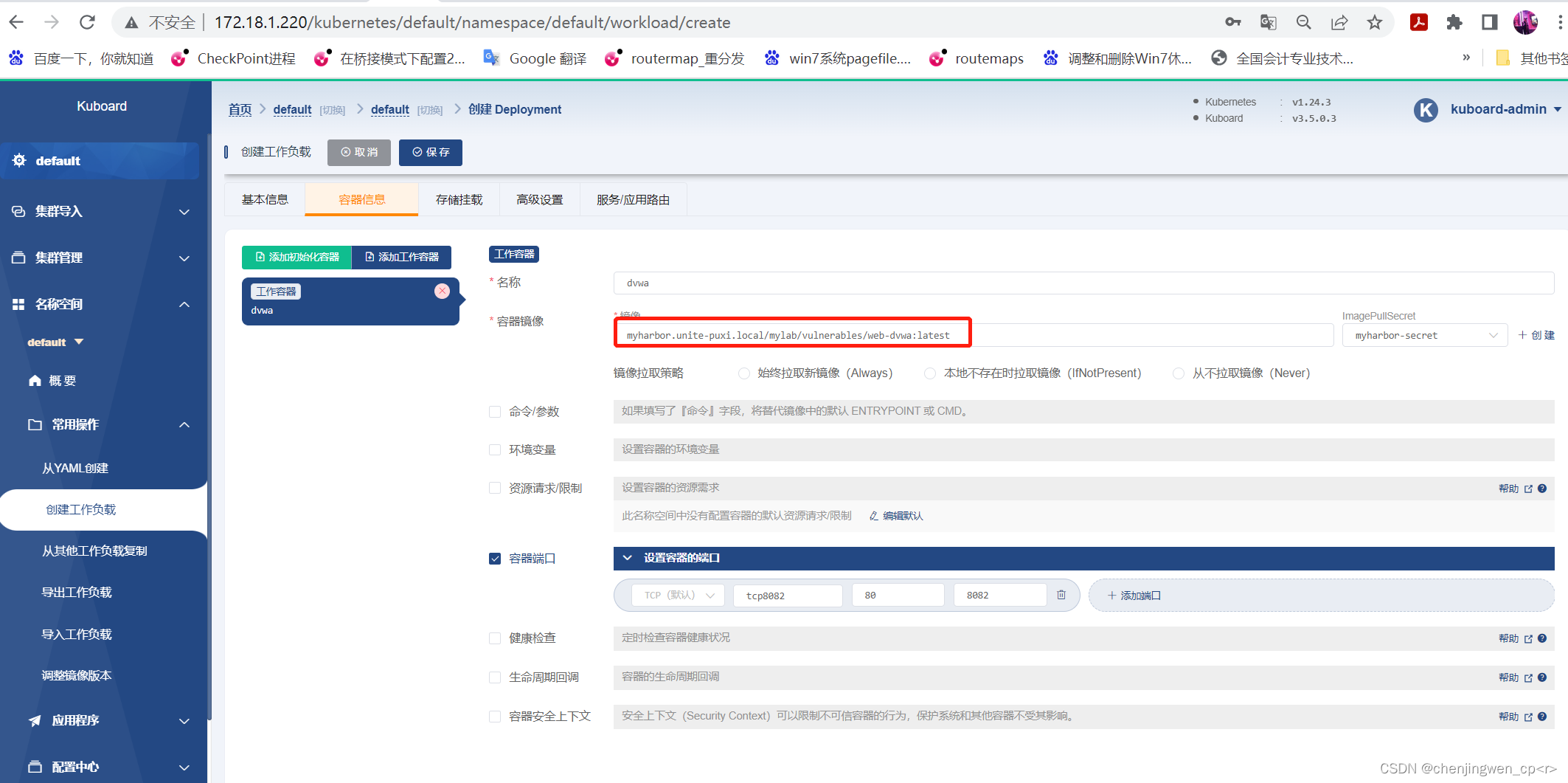Reload the page with refresh icon

[x=87, y=22]
